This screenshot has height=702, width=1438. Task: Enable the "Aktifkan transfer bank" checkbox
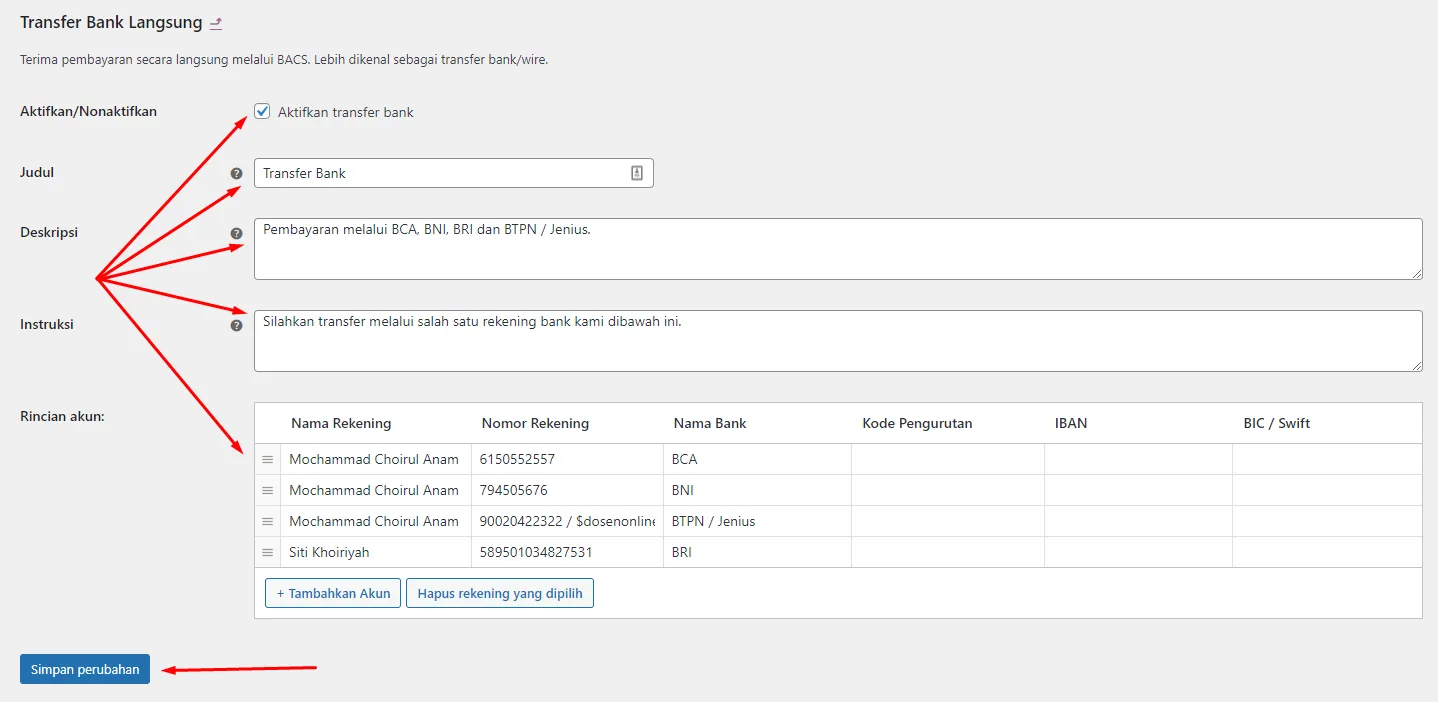click(262, 112)
